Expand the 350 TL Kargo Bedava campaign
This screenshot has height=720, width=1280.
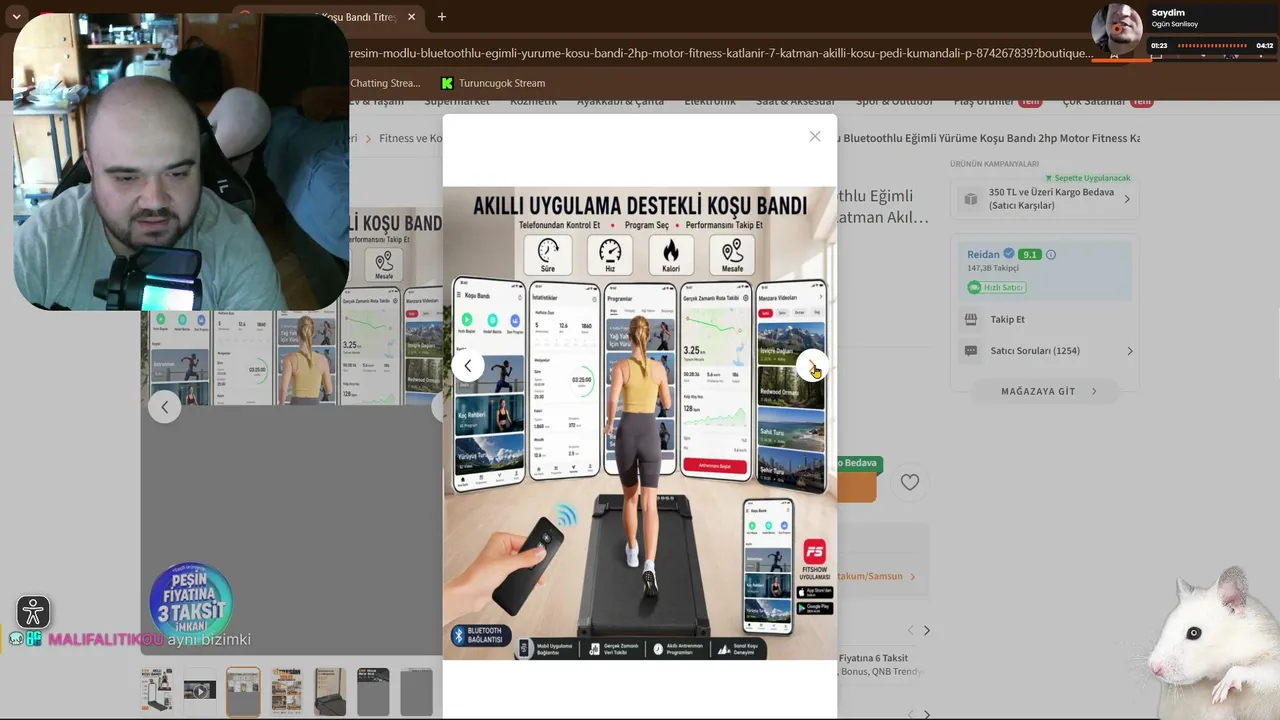click(1127, 199)
